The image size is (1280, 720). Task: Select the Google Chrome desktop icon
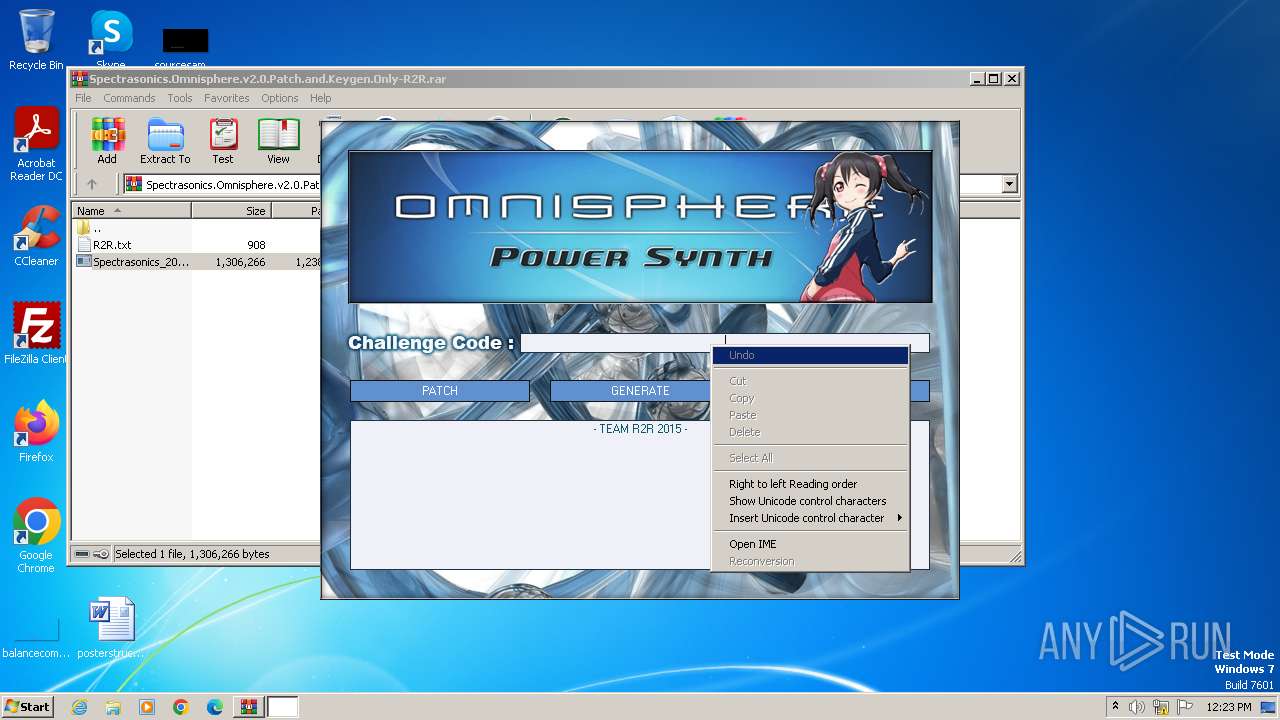tap(36, 536)
